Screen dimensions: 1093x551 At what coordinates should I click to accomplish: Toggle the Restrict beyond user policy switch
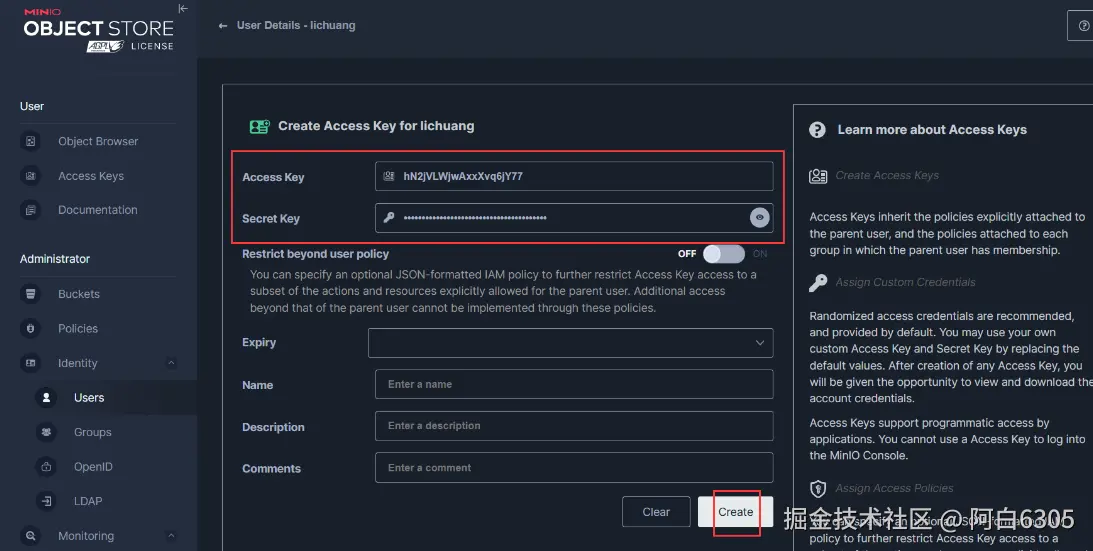pyautogui.click(x=724, y=254)
